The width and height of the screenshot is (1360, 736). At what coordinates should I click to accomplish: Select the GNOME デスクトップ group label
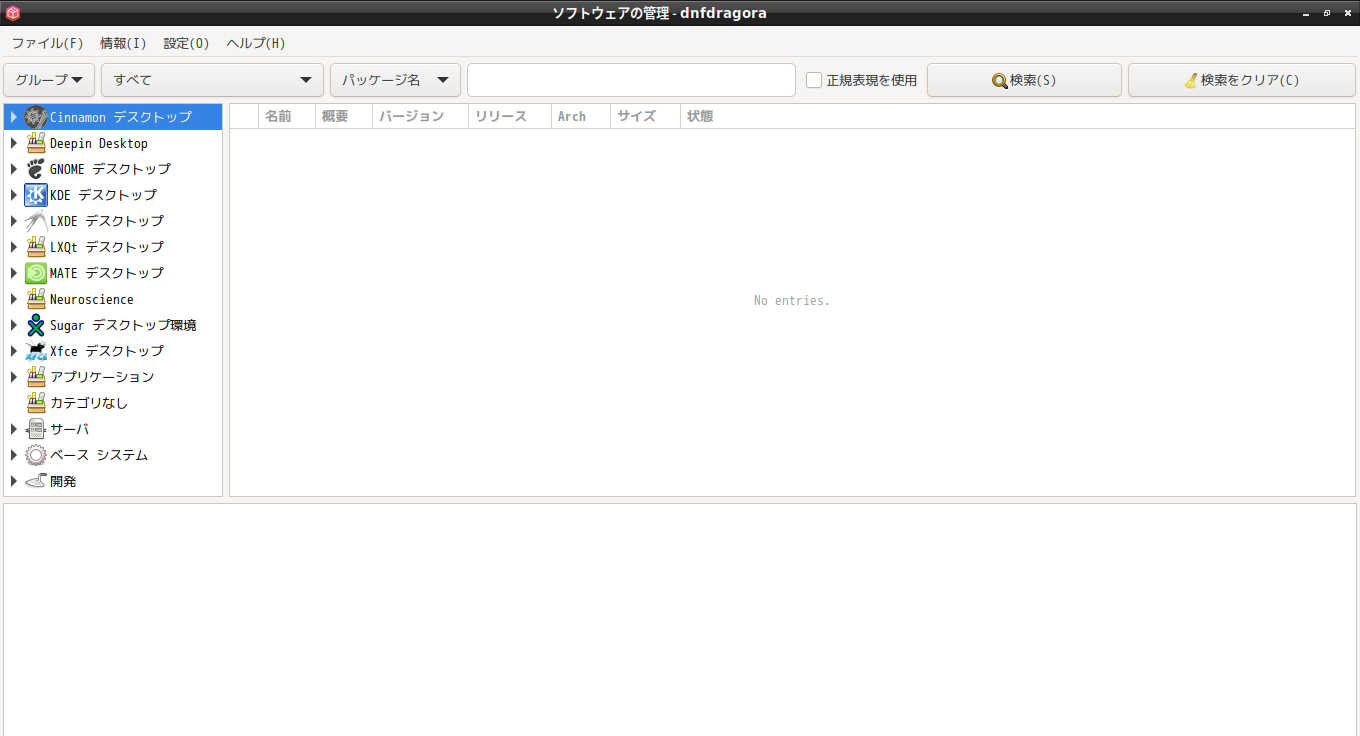[x=110, y=169]
